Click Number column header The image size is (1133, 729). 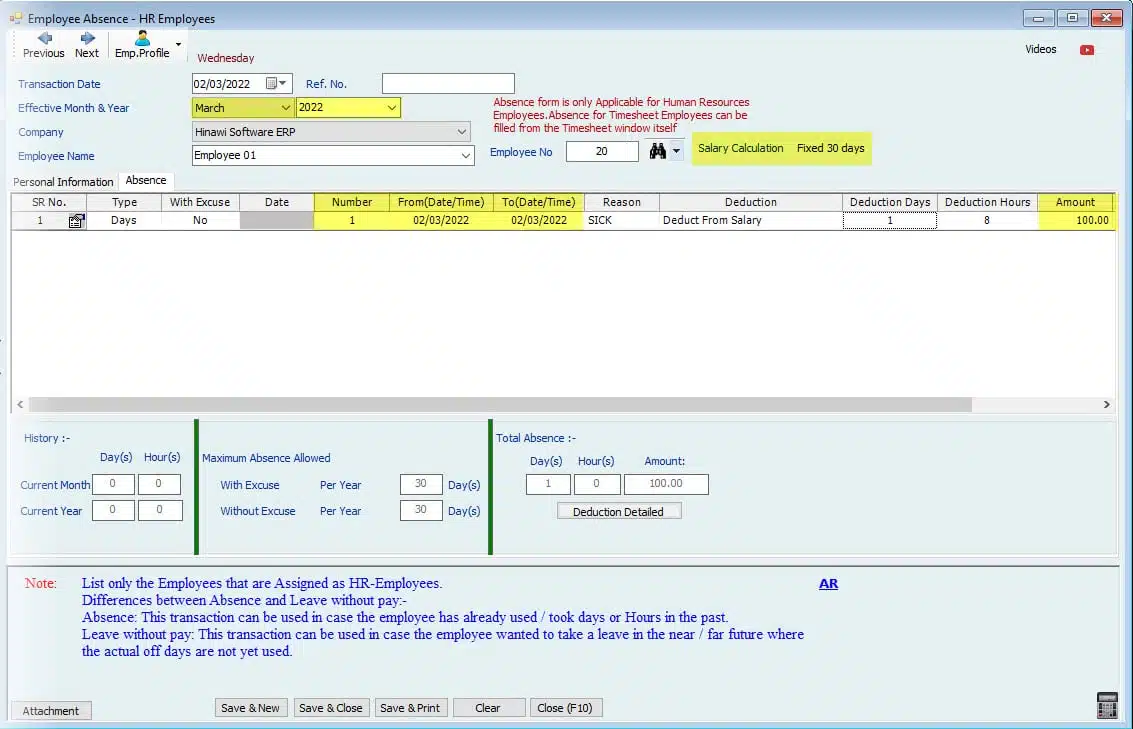(x=352, y=202)
